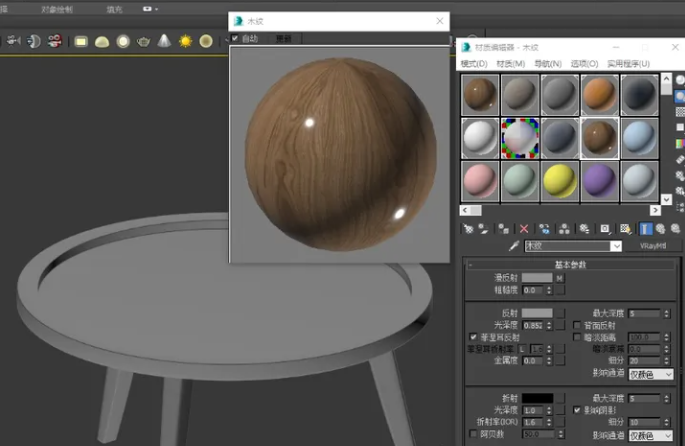Toggle the 自动 checkbox in preview window
The width and height of the screenshot is (685, 446).
[x=236, y=39]
